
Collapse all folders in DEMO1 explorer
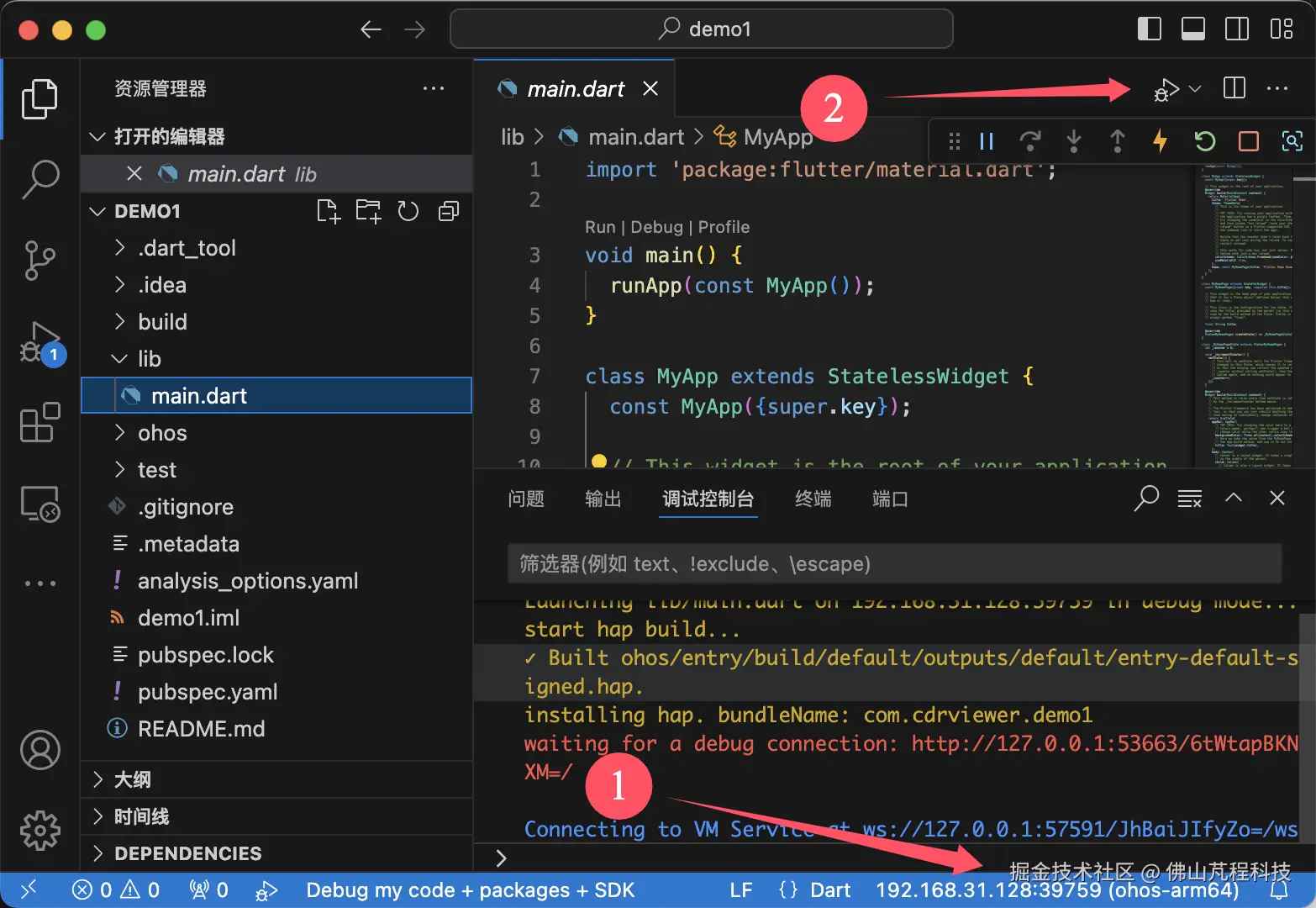click(x=449, y=211)
